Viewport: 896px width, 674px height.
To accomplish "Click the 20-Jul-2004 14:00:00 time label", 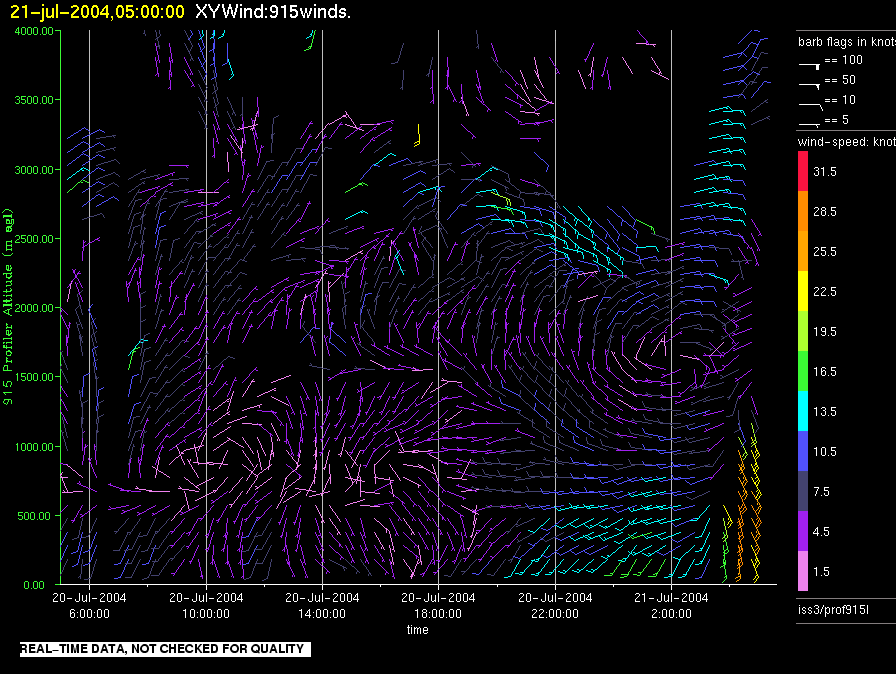I will coord(322,605).
